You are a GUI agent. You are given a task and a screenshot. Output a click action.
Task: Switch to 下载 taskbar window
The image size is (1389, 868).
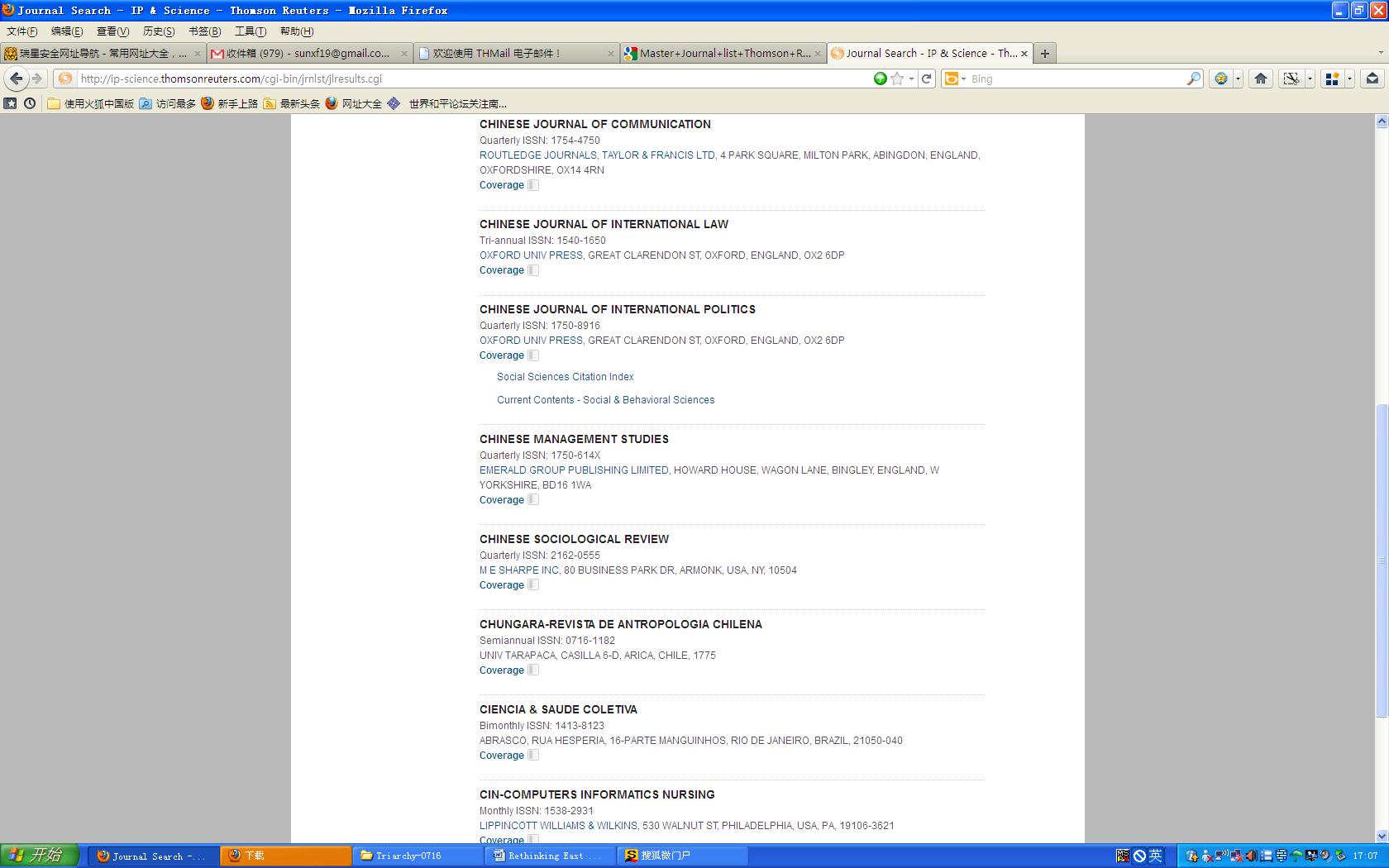[285, 856]
